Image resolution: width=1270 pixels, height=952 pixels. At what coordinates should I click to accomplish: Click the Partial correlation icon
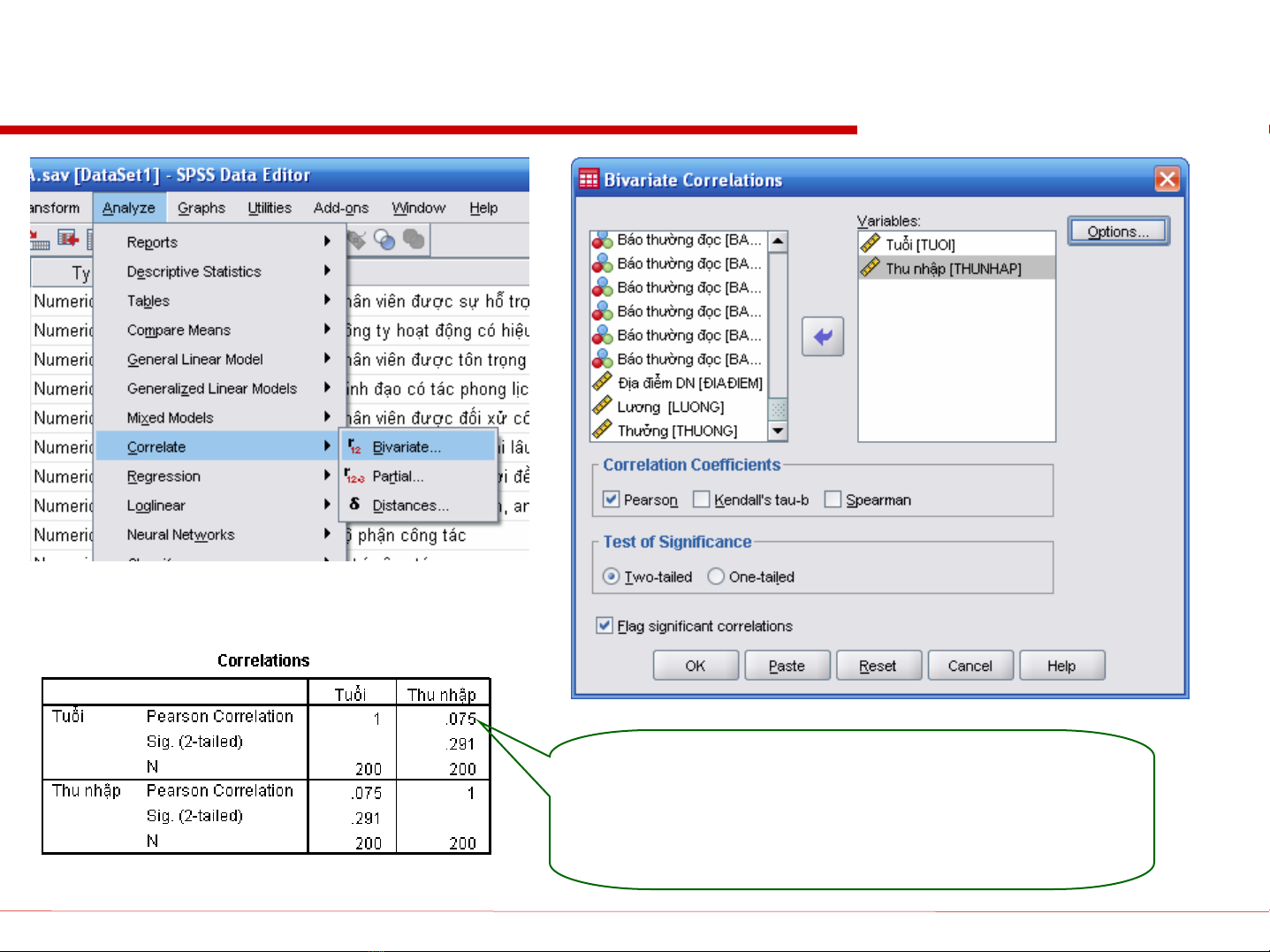click(354, 476)
